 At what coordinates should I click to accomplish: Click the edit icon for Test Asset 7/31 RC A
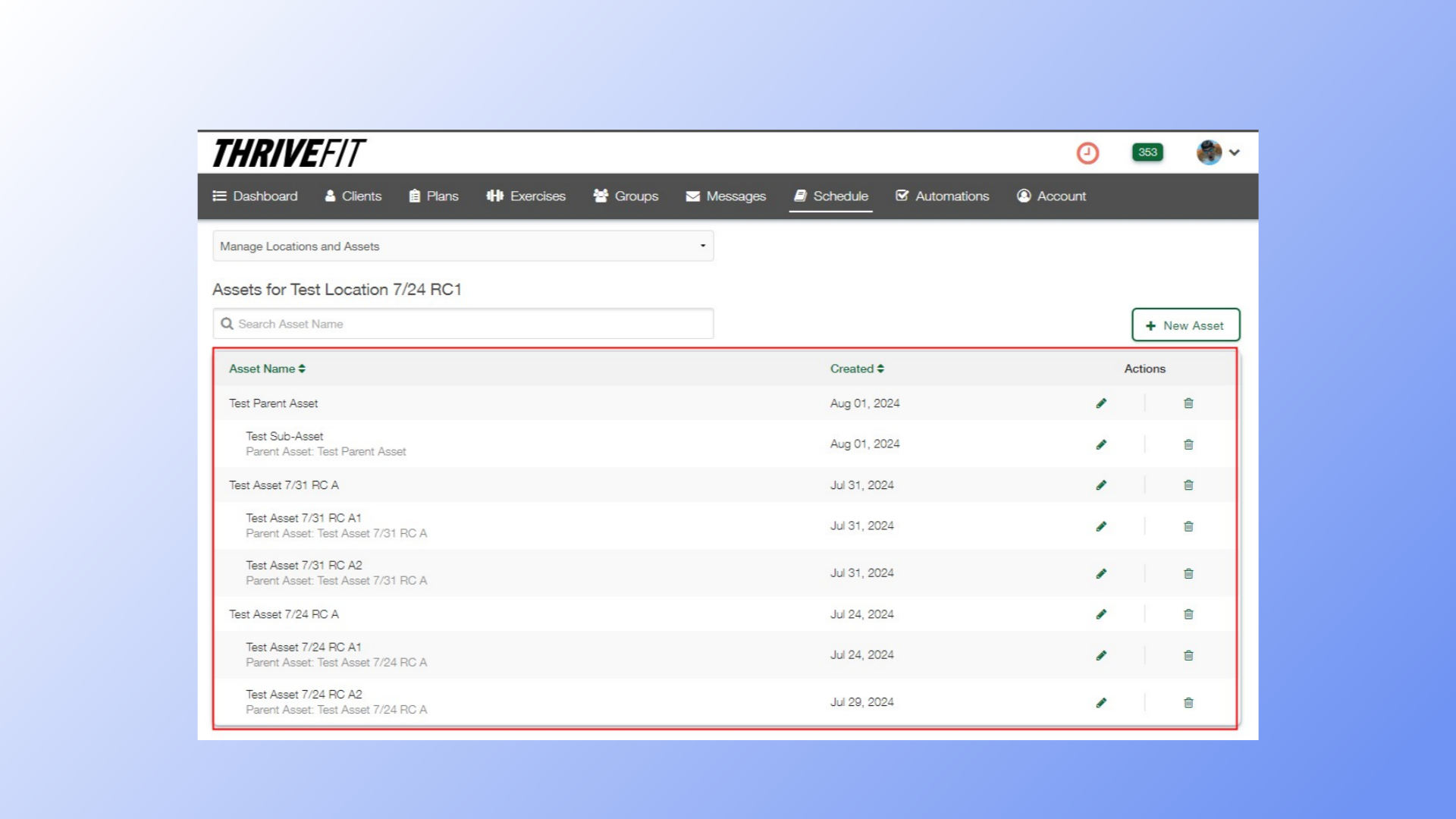pos(1101,485)
